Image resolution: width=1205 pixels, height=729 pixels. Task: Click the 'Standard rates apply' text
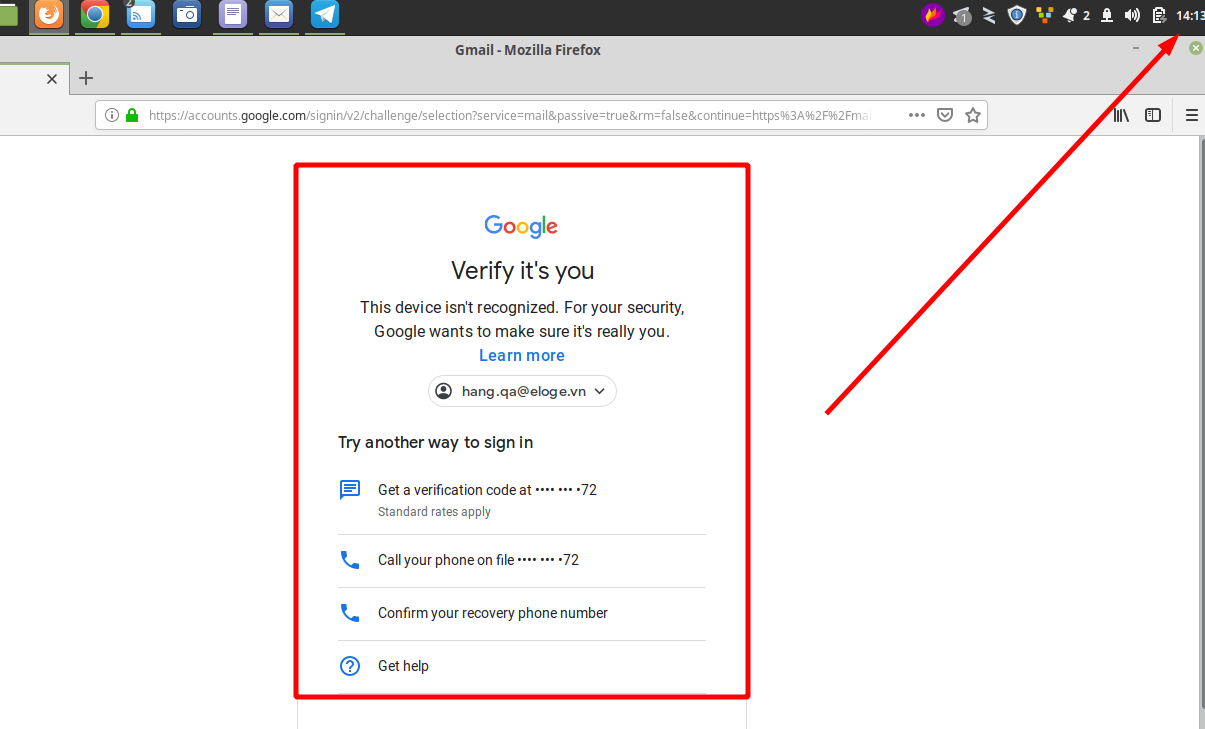434,512
